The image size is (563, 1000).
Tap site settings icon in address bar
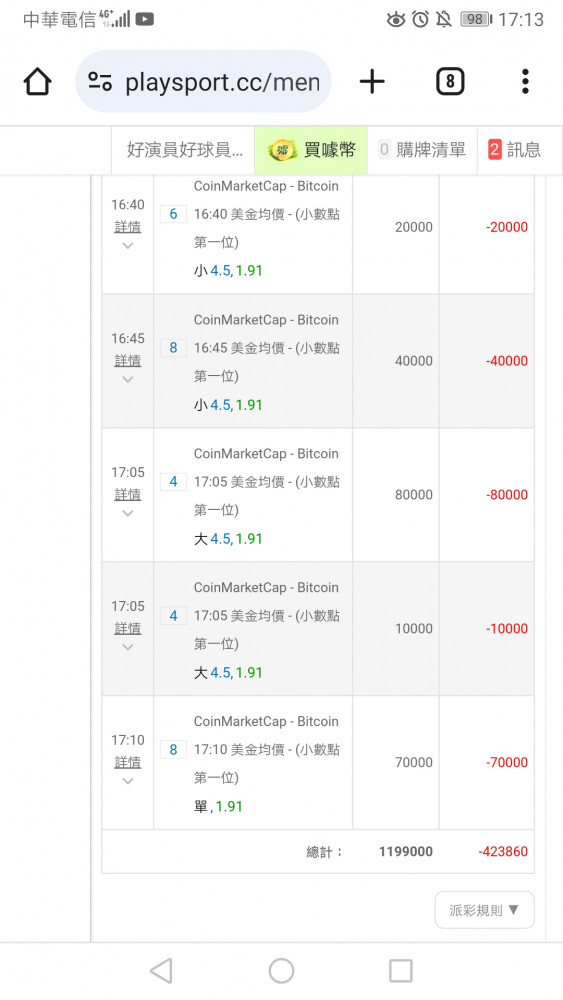[100, 82]
